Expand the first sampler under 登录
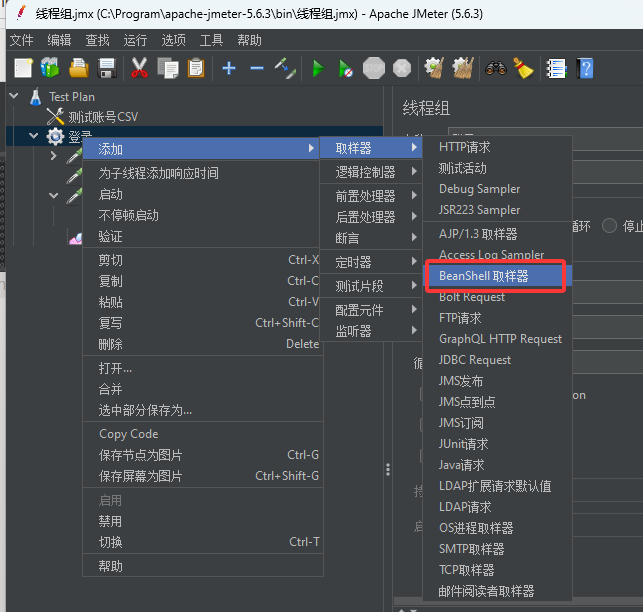The height and width of the screenshot is (612, 643). [x=53, y=156]
